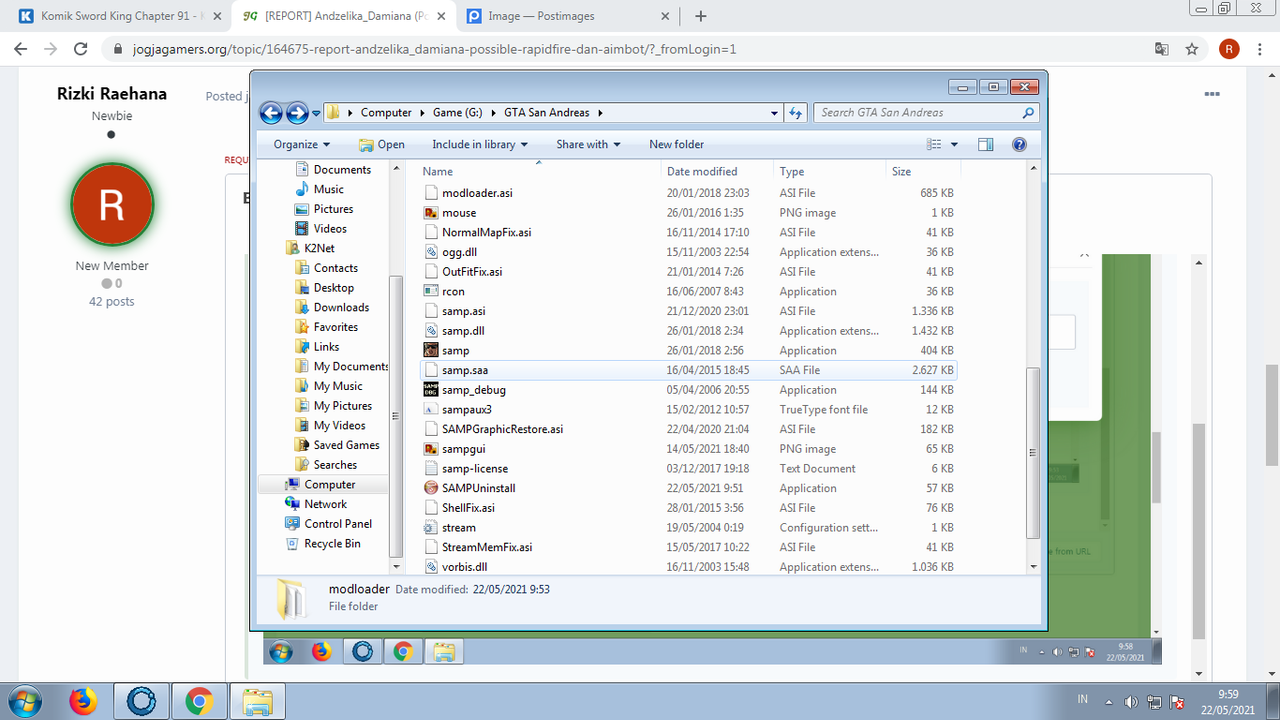The image size is (1280, 720).
Task: Select the SAMPUninstall application icon
Action: coord(431,488)
